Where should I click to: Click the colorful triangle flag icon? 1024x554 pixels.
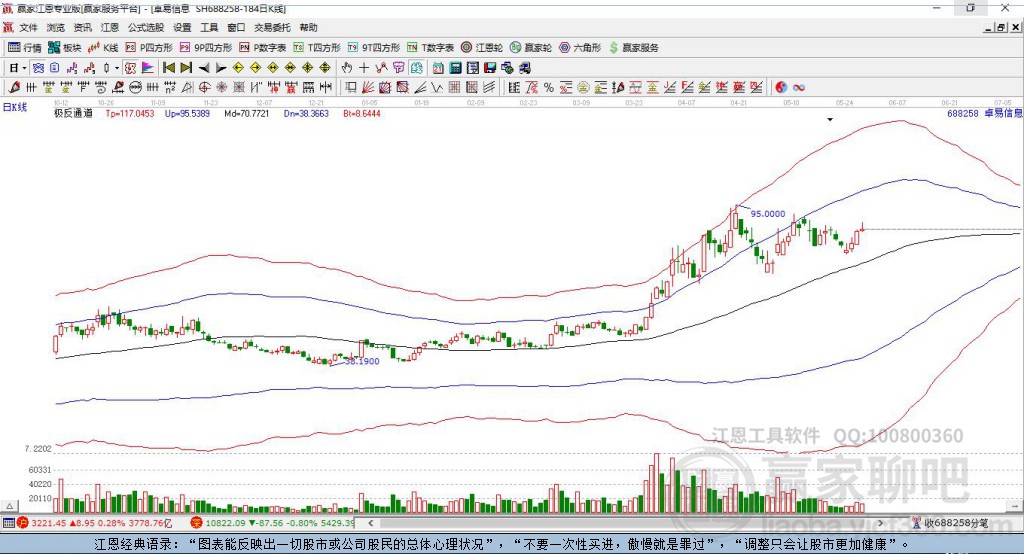[148, 68]
